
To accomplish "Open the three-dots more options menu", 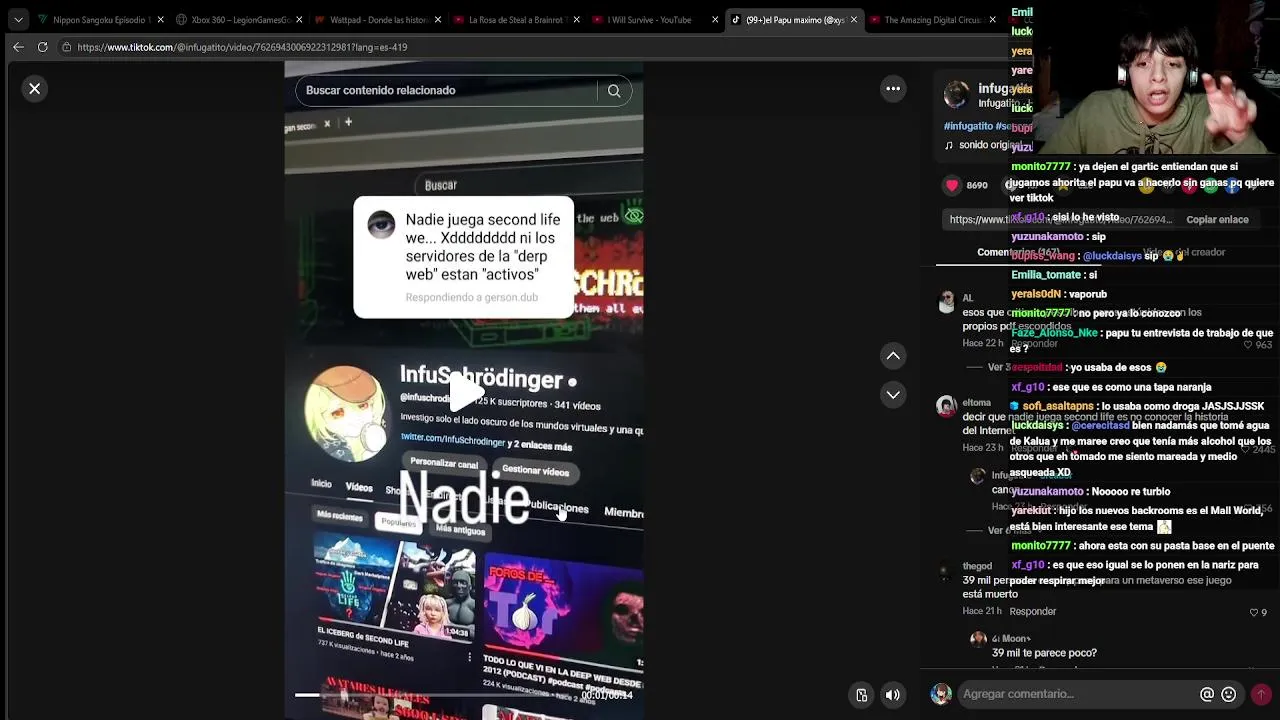I will pos(893,89).
